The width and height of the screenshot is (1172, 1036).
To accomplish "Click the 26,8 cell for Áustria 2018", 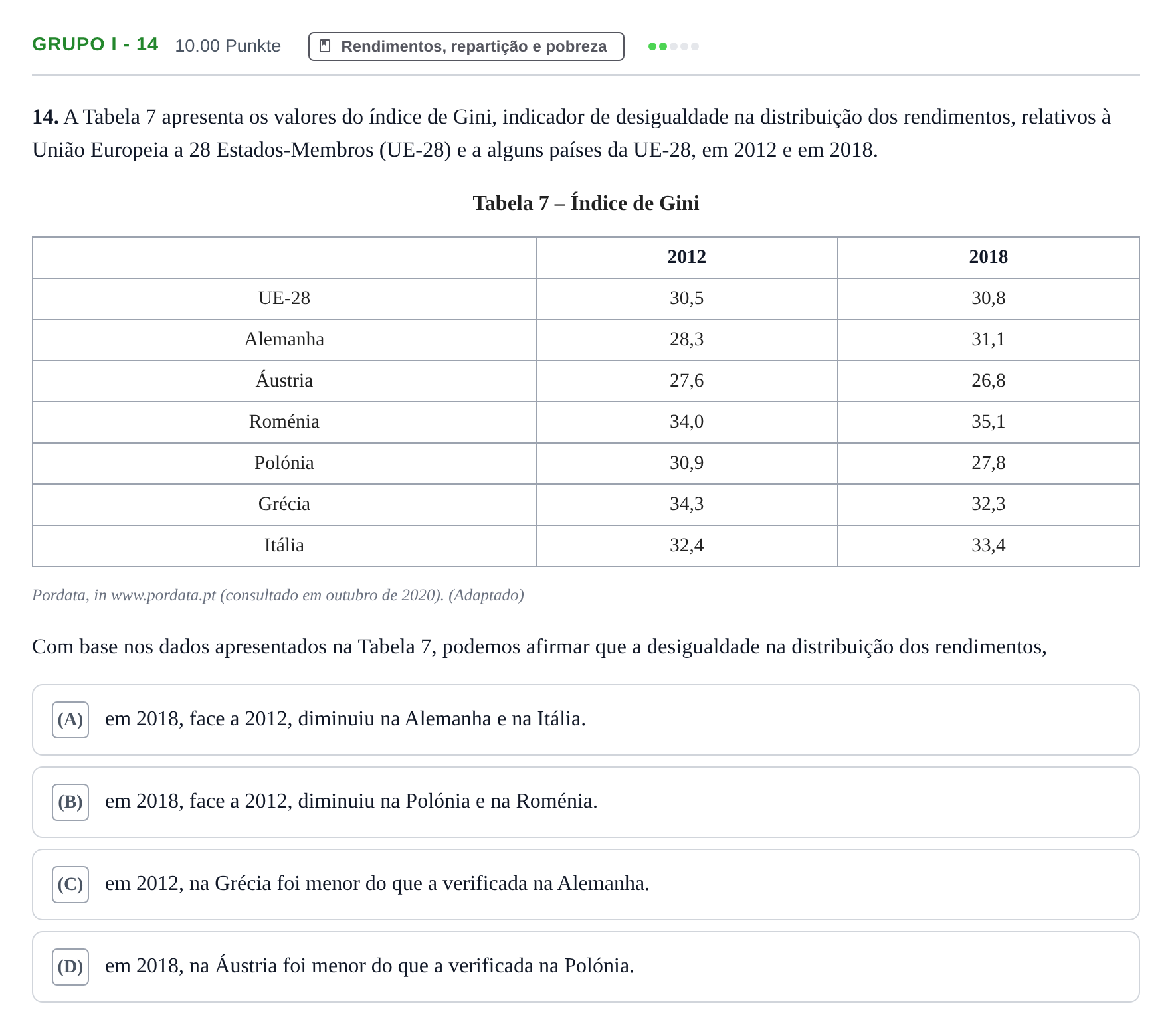I will click(988, 381).
